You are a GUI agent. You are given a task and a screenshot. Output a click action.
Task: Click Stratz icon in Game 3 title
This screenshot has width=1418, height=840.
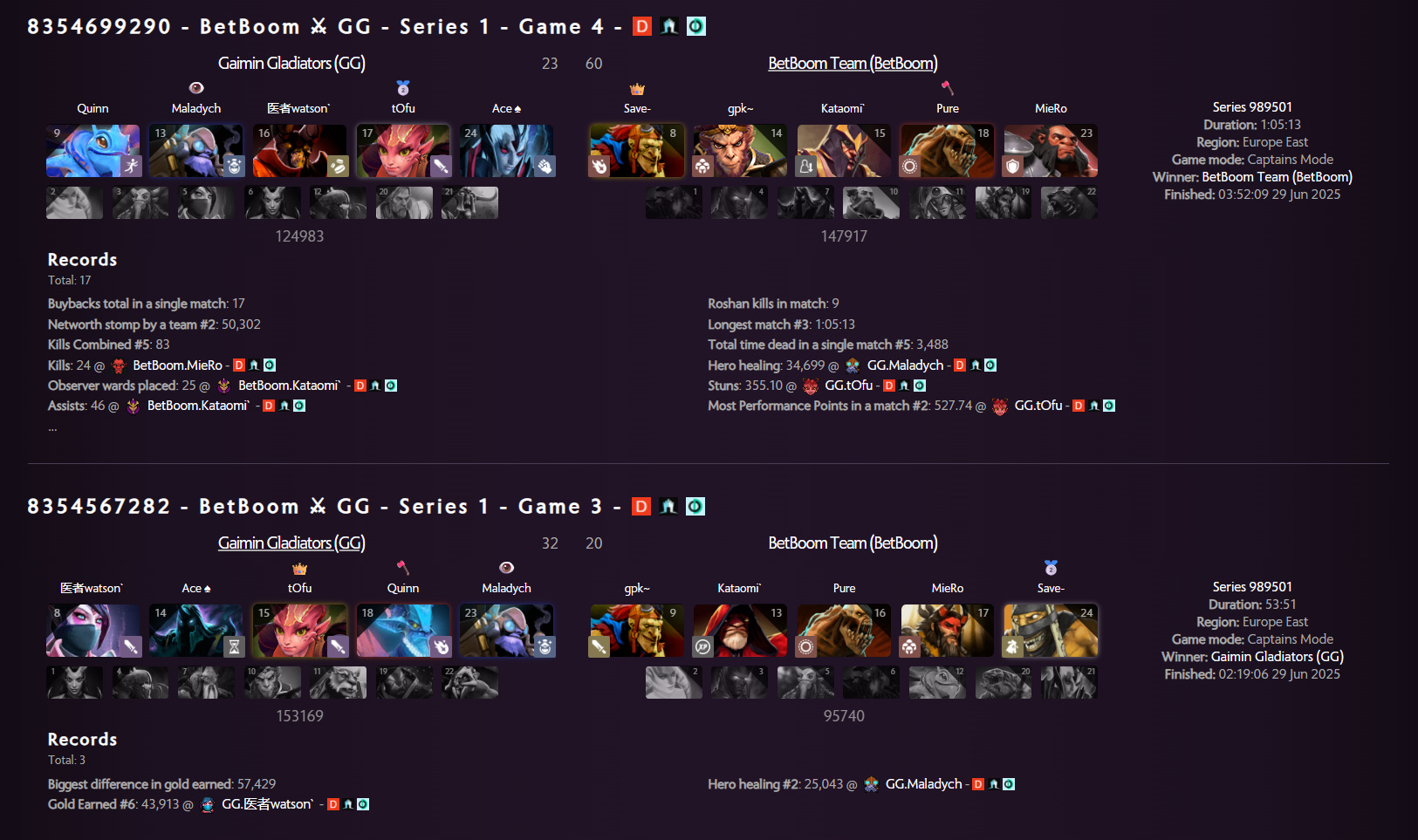pos(668,506)
